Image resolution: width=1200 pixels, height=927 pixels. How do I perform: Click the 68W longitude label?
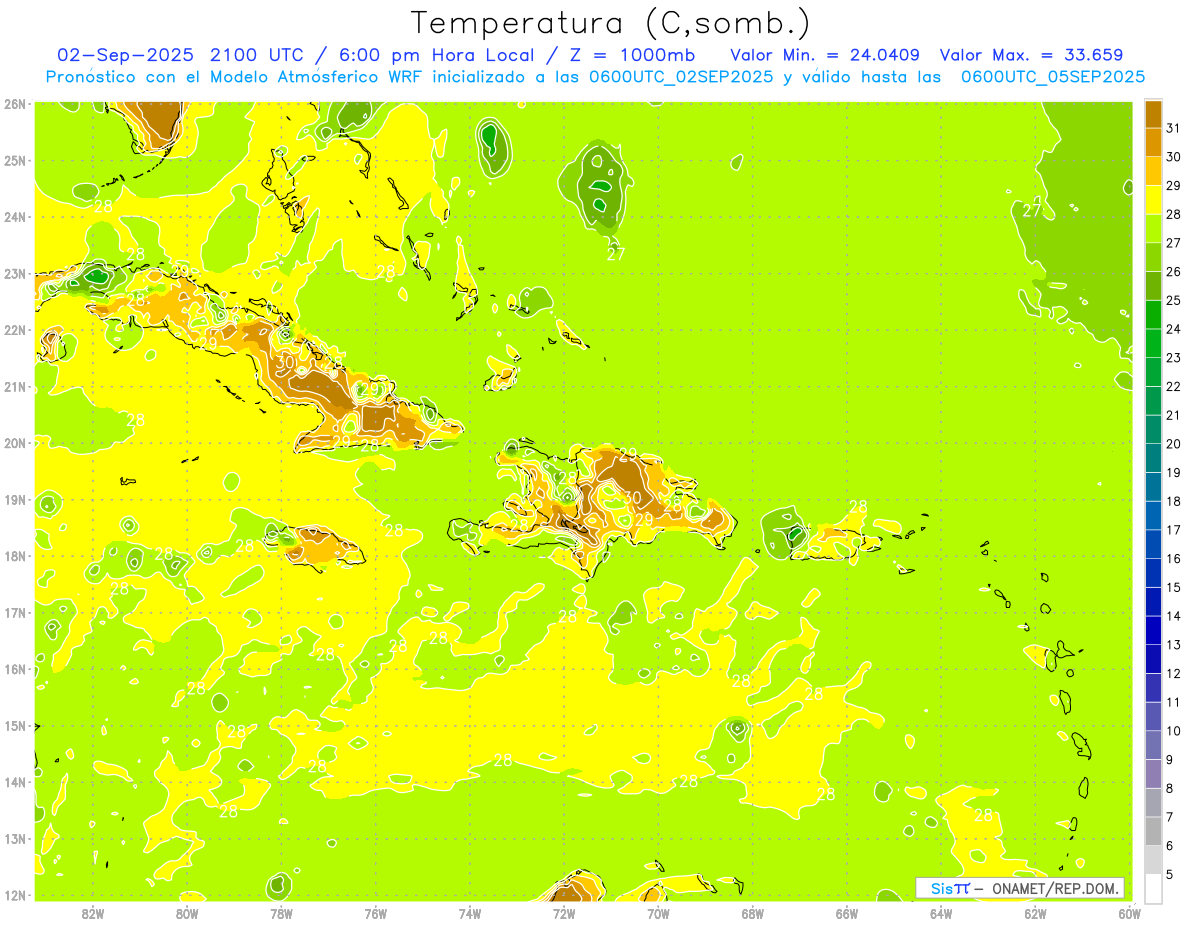click(753, 913)
